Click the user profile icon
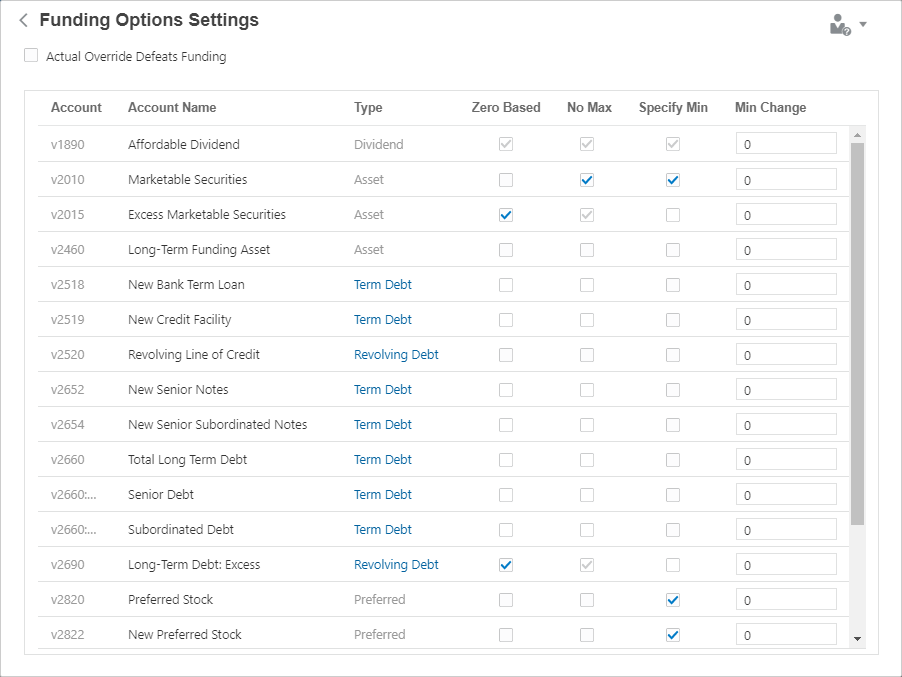This screenshot has height=677, width=902. coord(838,23)
